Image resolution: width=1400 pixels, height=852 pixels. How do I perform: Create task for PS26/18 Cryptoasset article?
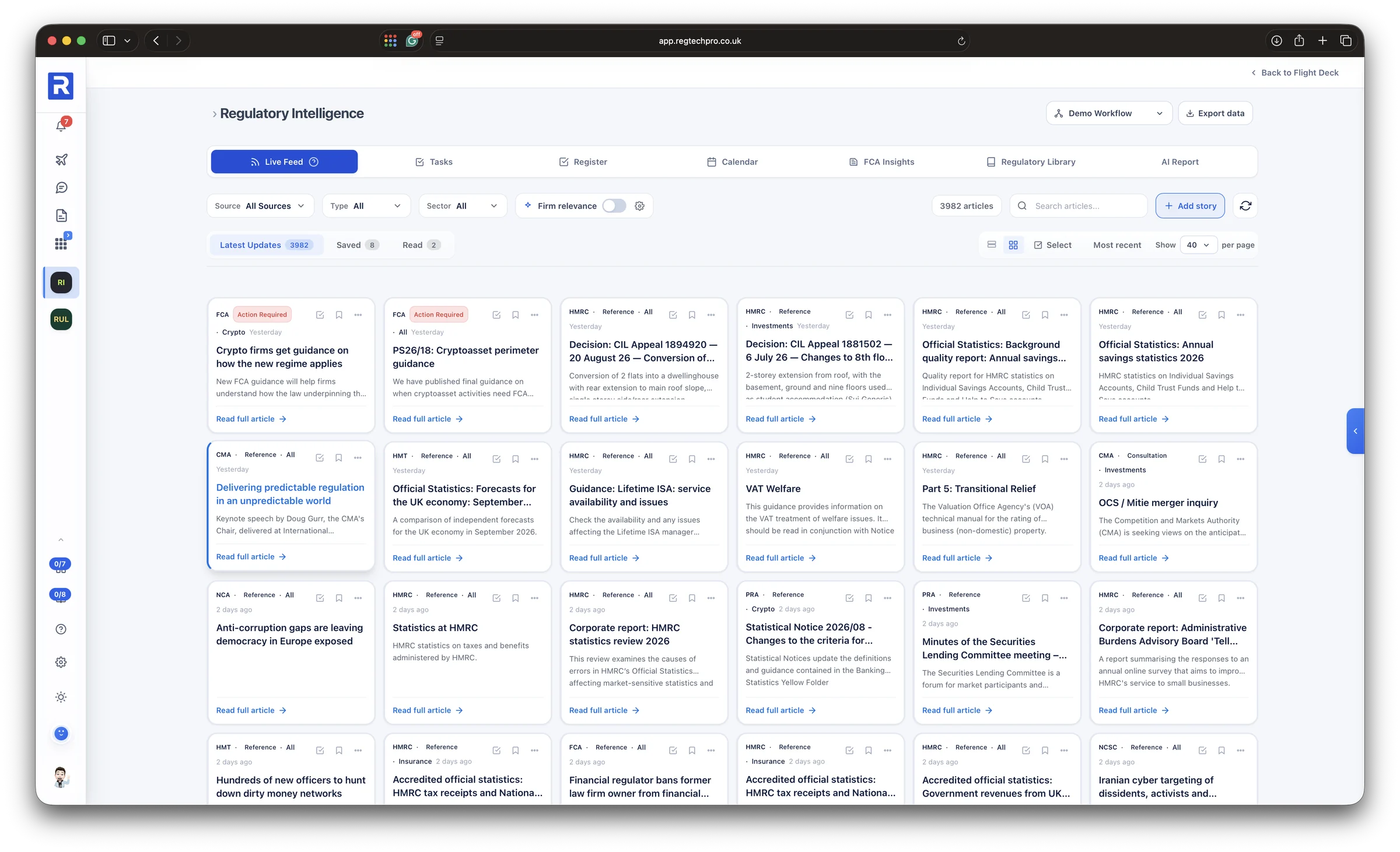coord(496,315)
